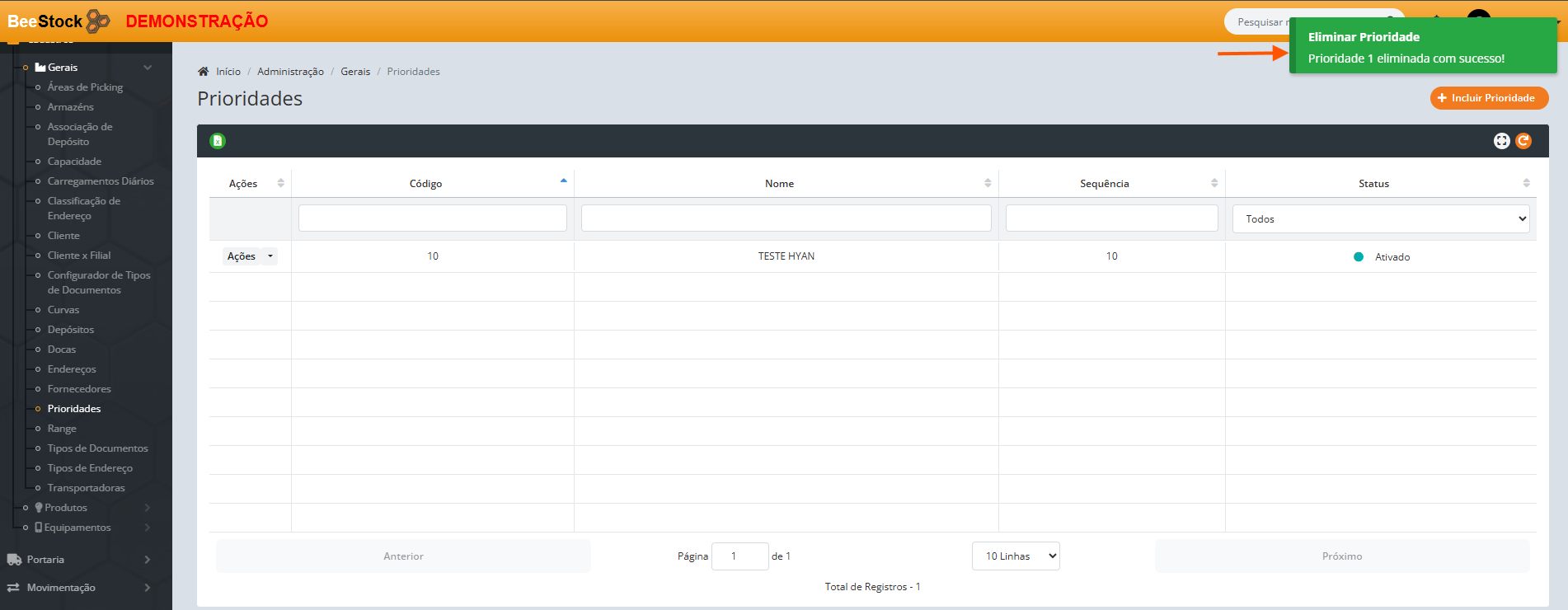
Task: Click the Movimentação arrows icon in sidebar
Action: 14,588
